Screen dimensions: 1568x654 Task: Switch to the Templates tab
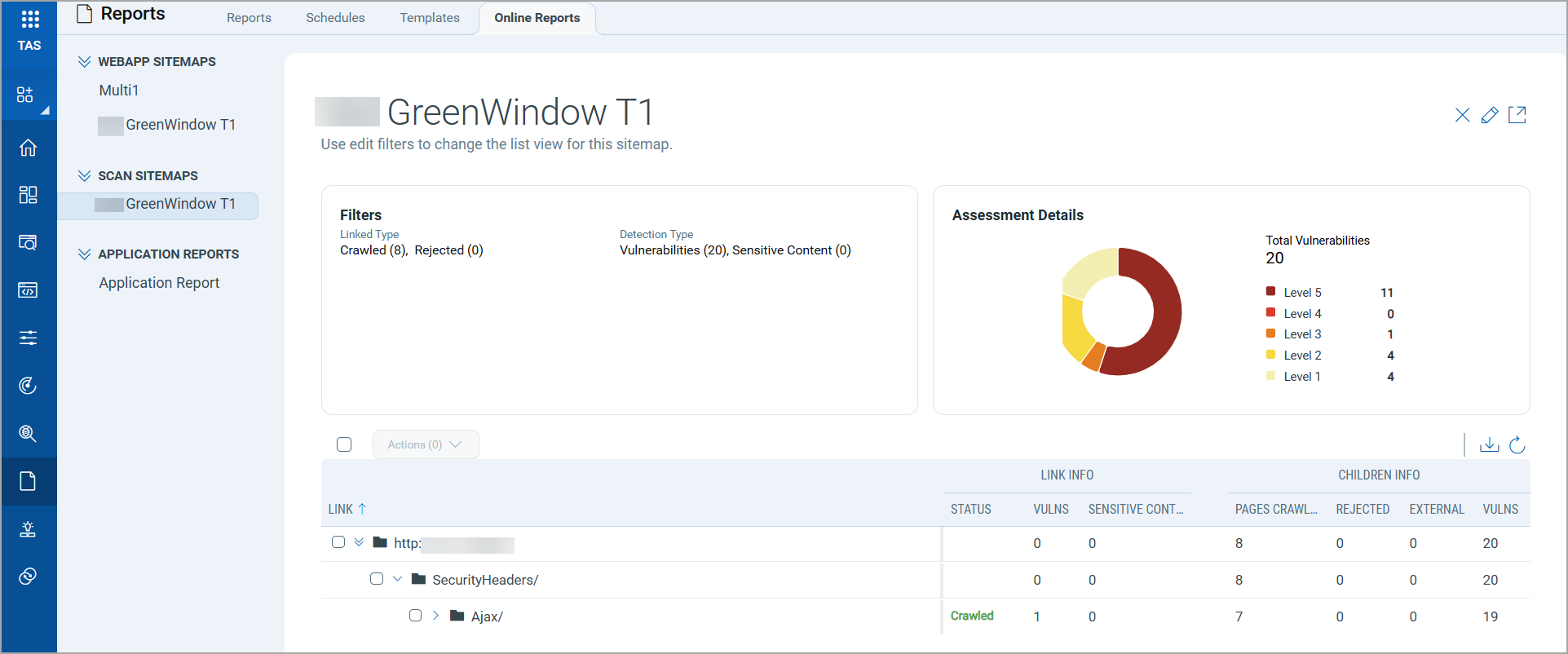[x=430, y=18]
